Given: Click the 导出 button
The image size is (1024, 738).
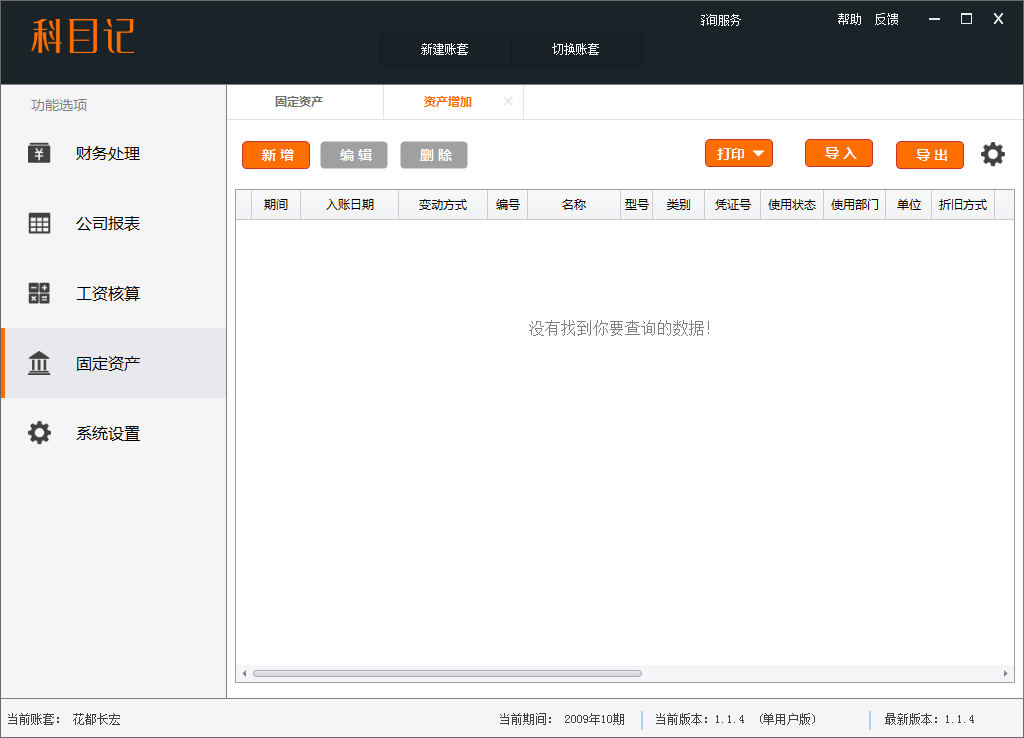Looking at the screenshot, I should pos(930,155).
